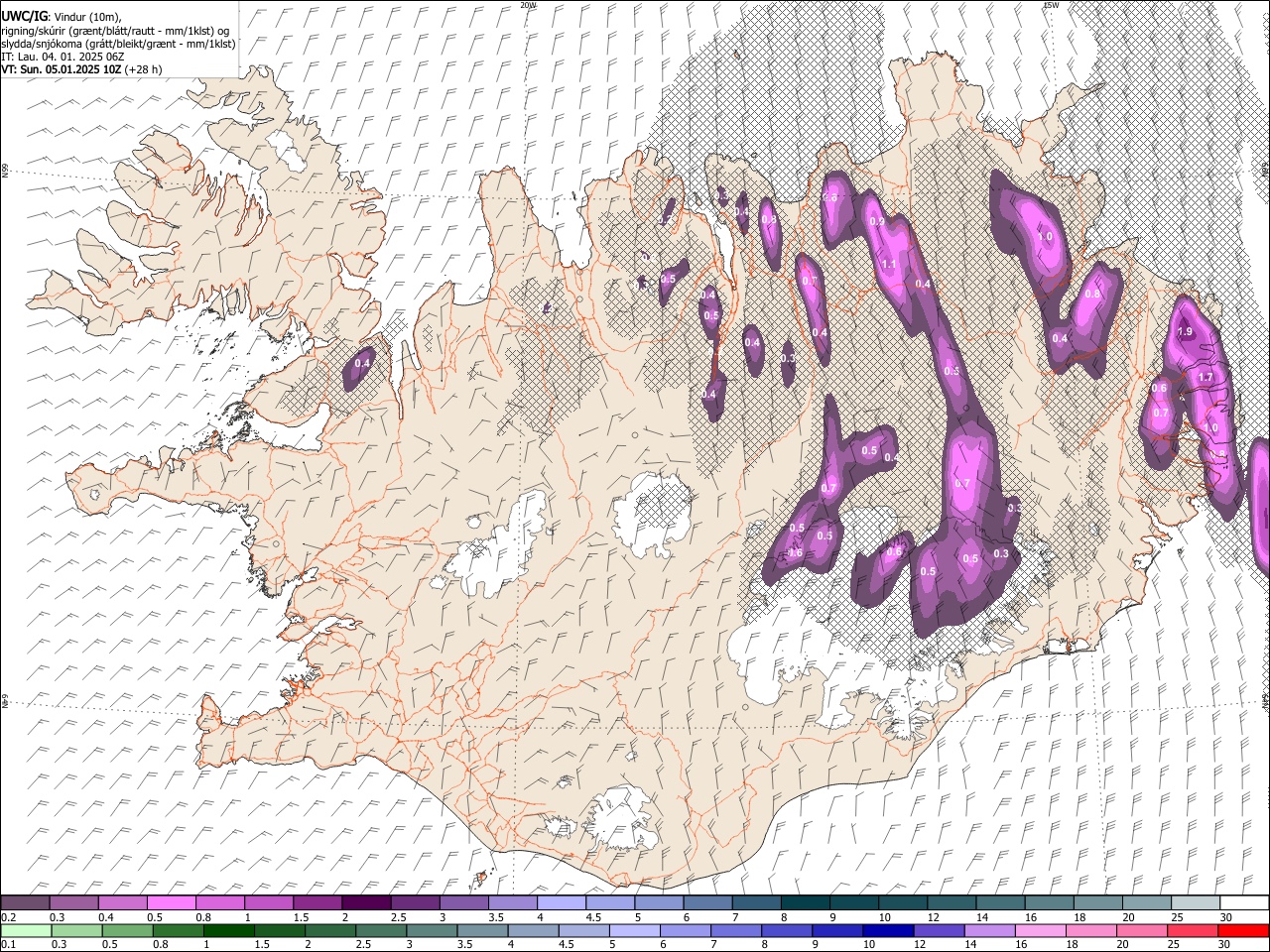The height and width of the screenshot is (952, 1270).
Task: Select lower scale swatch labeled 1, darkest green
Action: pos(229,930)
